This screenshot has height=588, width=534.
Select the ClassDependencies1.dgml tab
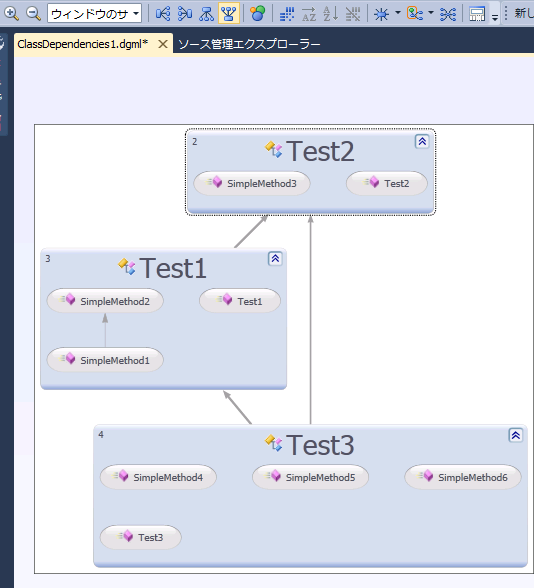click(82, 44)
